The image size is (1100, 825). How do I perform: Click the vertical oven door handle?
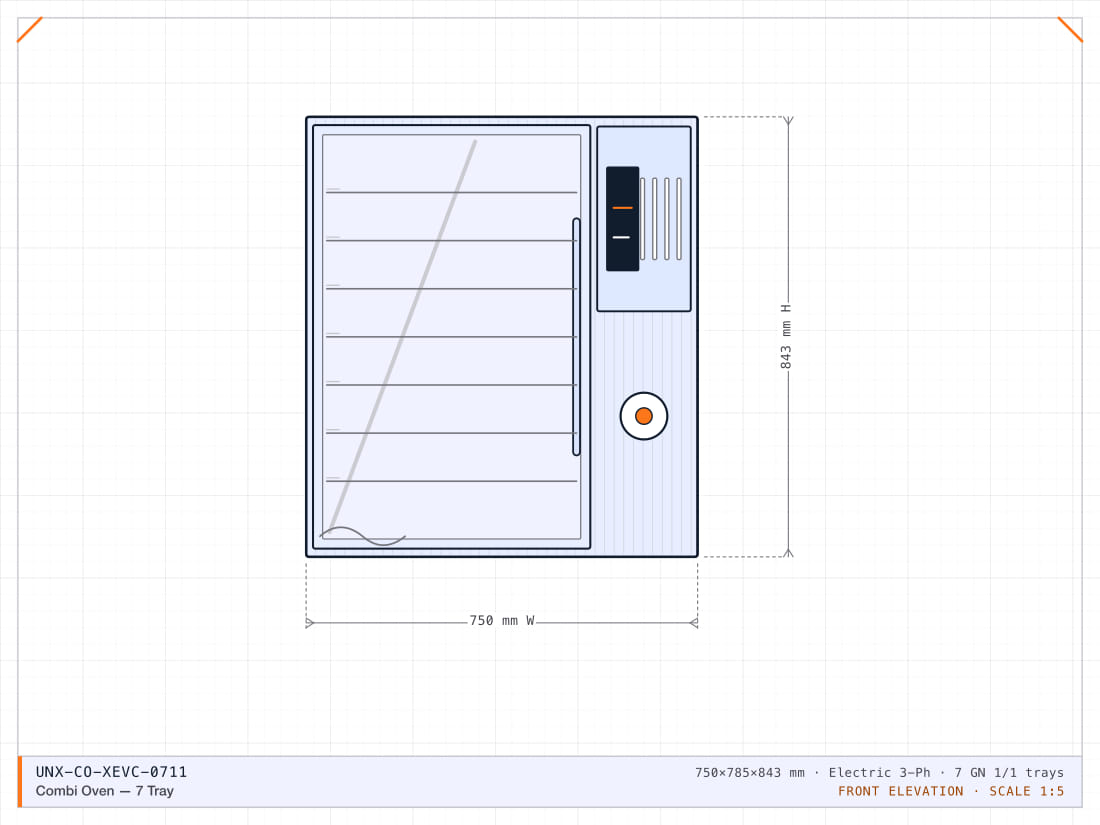[x=576, y=337]
